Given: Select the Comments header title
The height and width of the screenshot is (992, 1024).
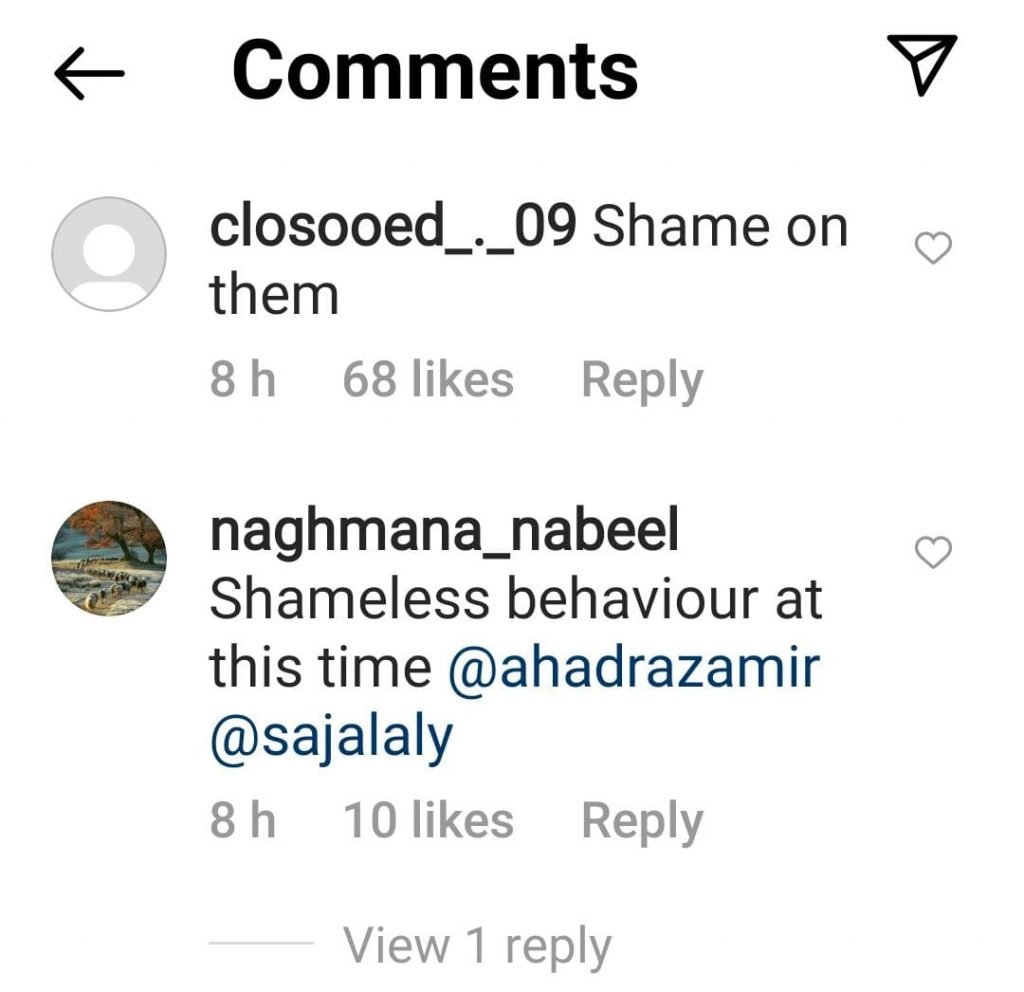Looking at the screenshot, I should point(435,71).
